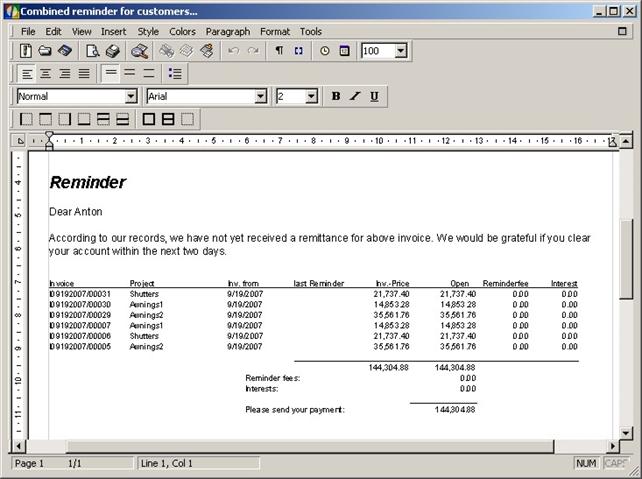Show paragraph marks with pilcrow icon
Viewport: 642px width, 479px height.
pos(279,51)
